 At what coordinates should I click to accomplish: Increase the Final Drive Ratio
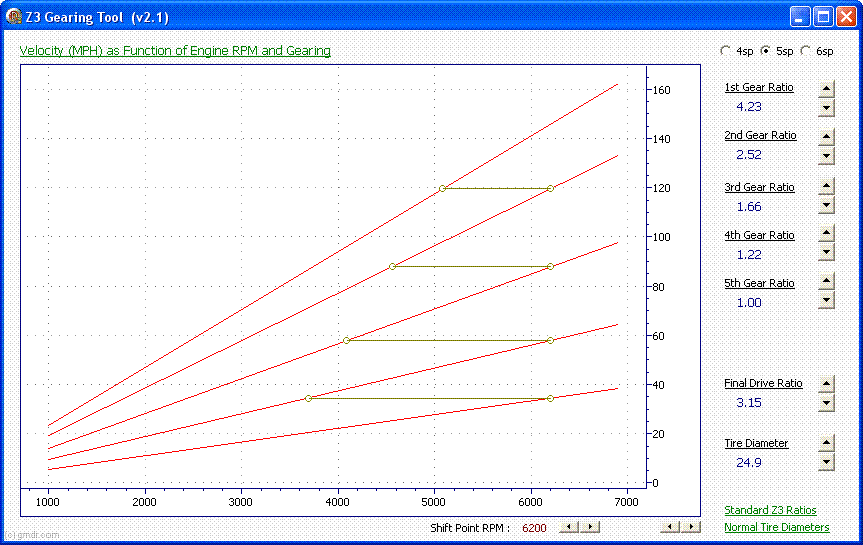click(826, 383)
